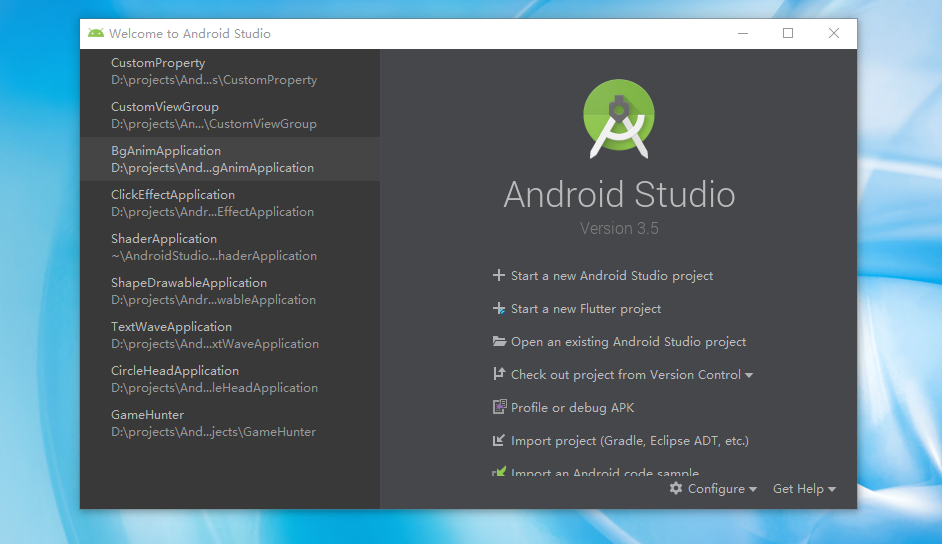Click the Profile or debug APK icon

[x=499, y=407]
